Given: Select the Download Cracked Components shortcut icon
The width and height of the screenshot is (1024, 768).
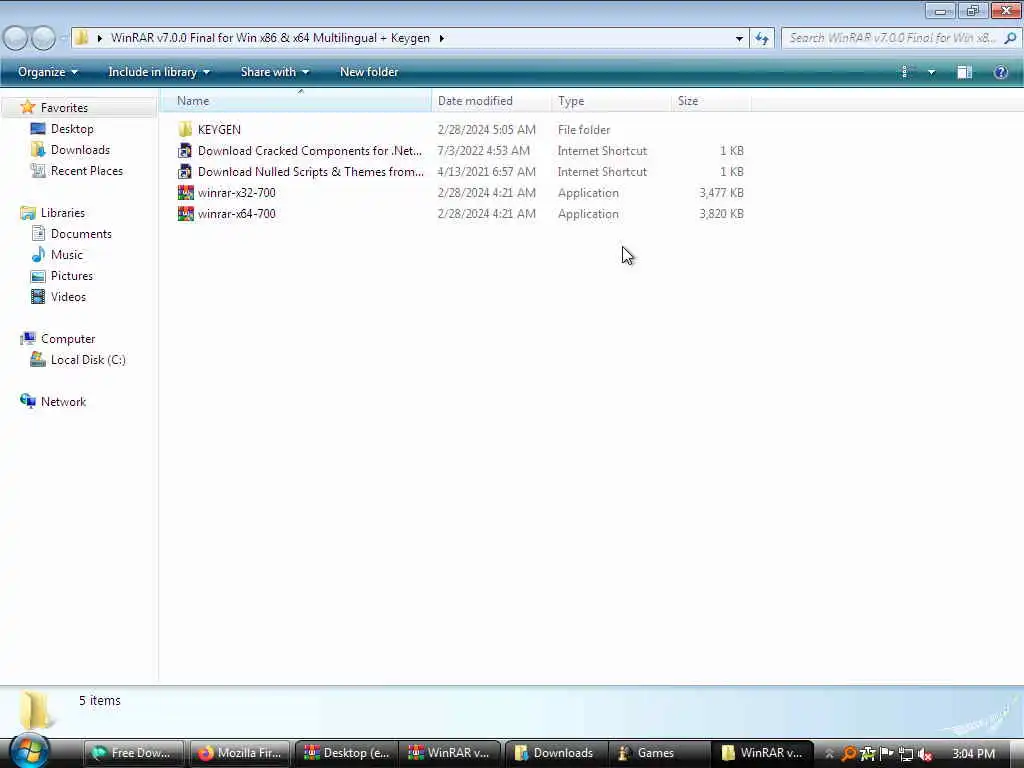Looking at the screenshot, I should (185, 151).
